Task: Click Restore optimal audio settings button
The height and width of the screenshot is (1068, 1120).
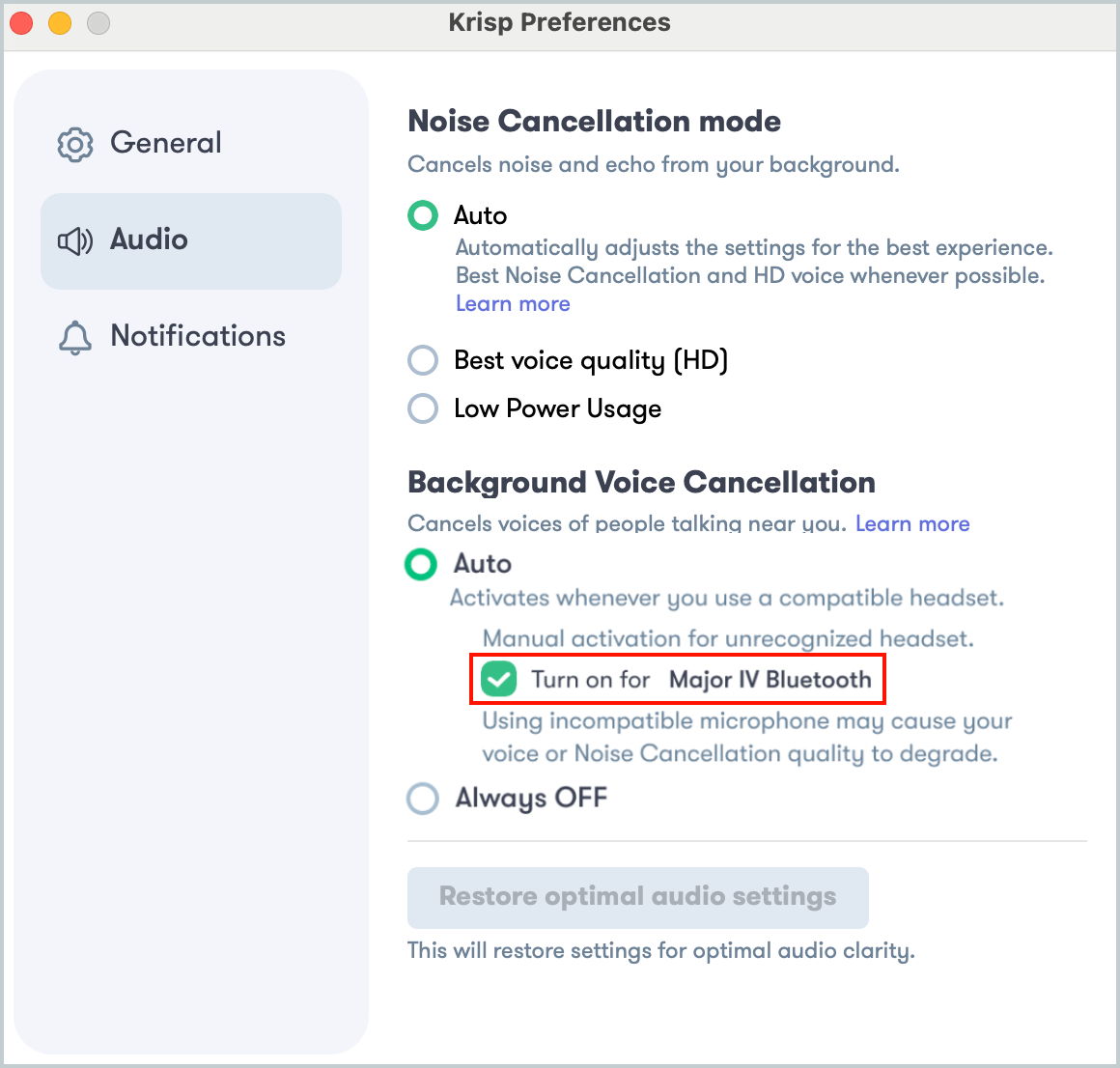Action: pyautogui.click(x=638, y=897)
